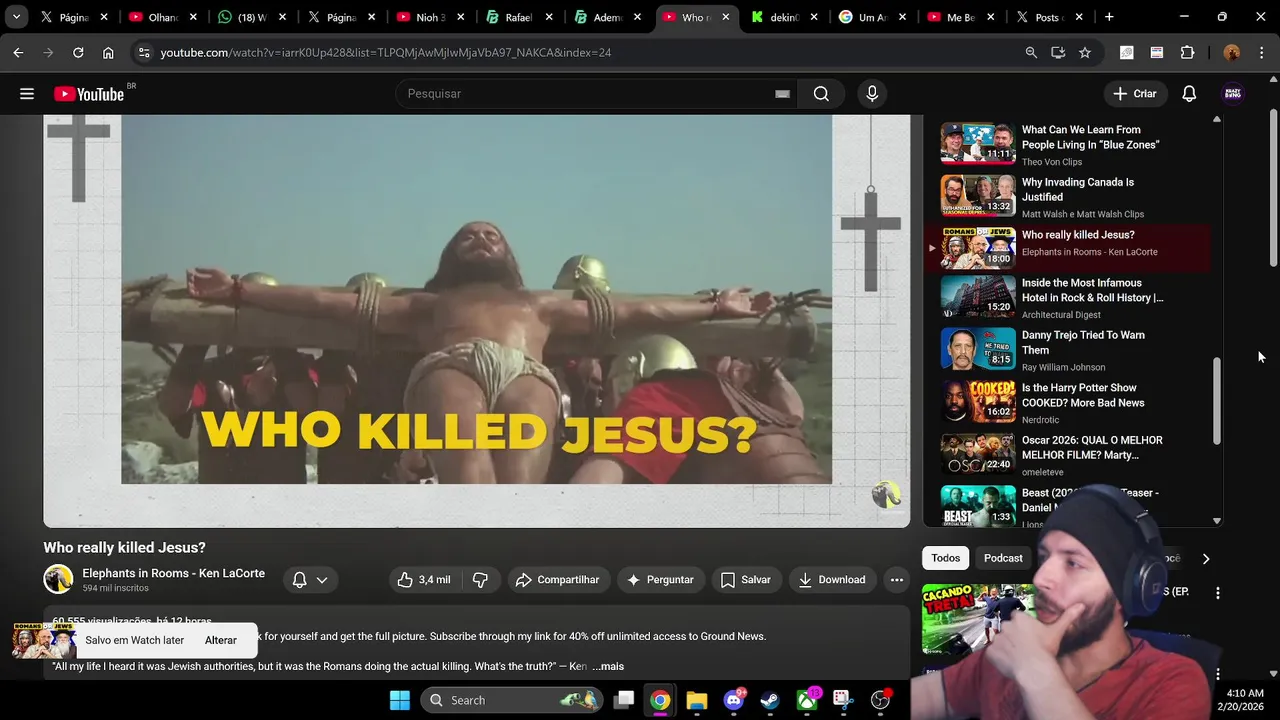Open the Beast teaser thumbnail in playlist
This screenshot has height=720, width=1280.
(978, 506)
